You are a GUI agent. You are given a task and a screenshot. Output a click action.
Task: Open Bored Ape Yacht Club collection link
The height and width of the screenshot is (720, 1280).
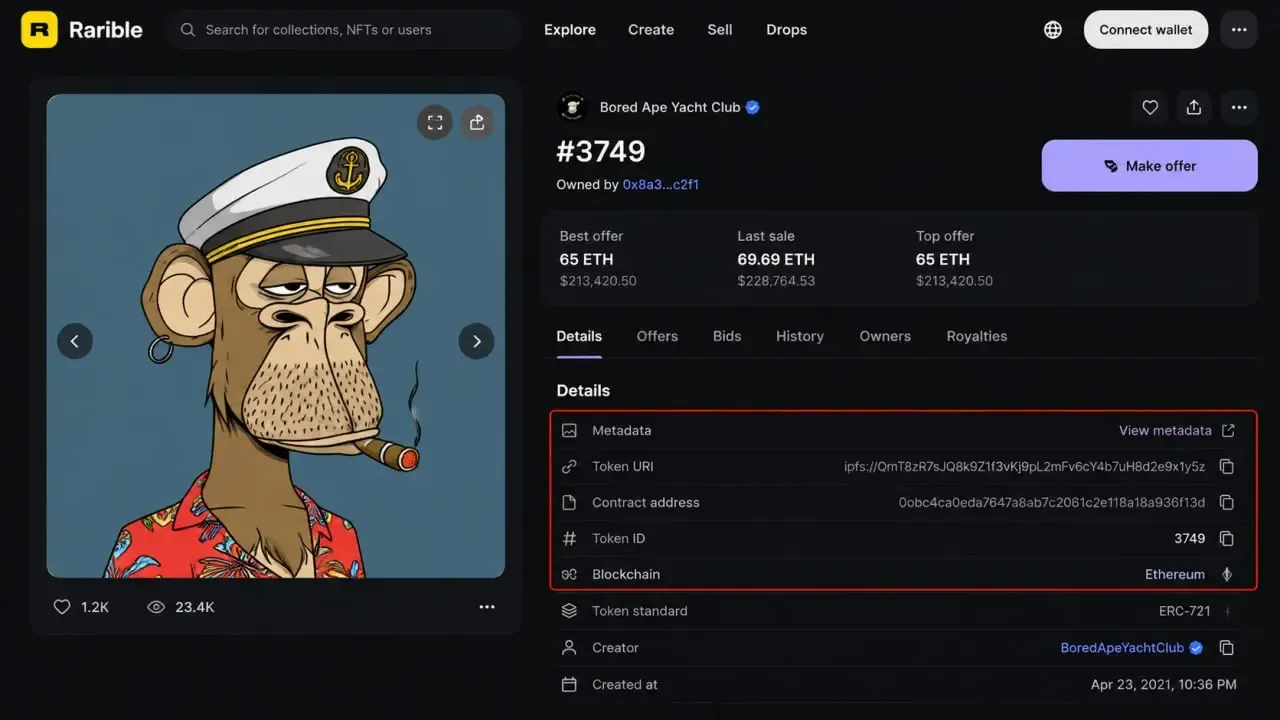point(670,107)
